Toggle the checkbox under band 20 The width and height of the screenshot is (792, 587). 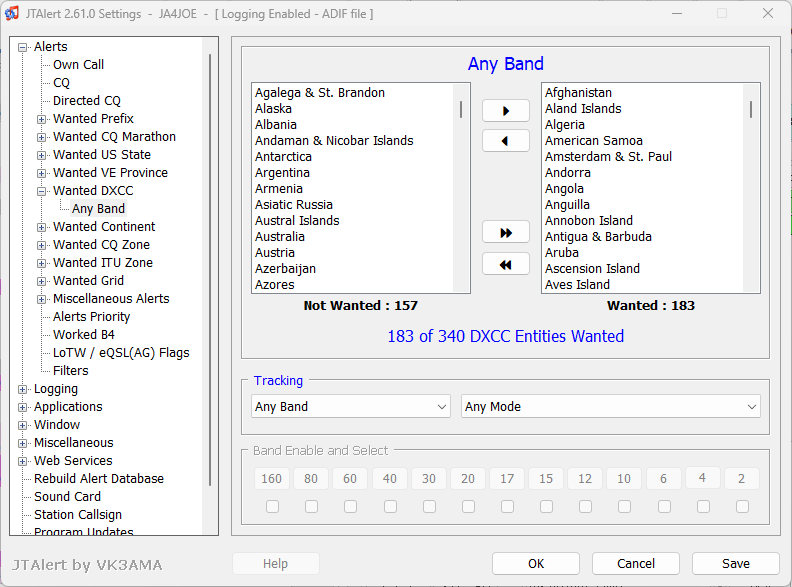[468, 506]
